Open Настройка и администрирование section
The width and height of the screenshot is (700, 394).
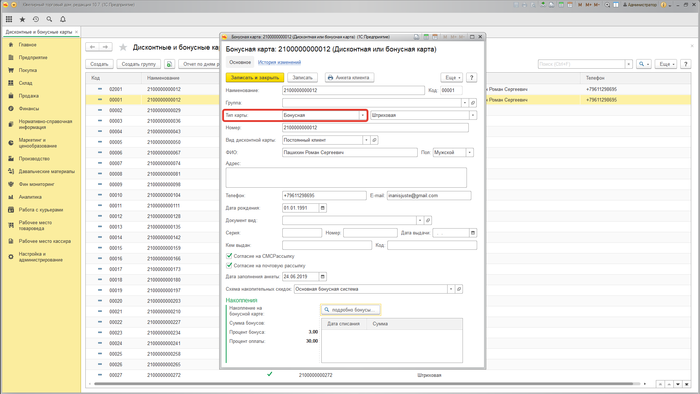[x=41, y=257]
